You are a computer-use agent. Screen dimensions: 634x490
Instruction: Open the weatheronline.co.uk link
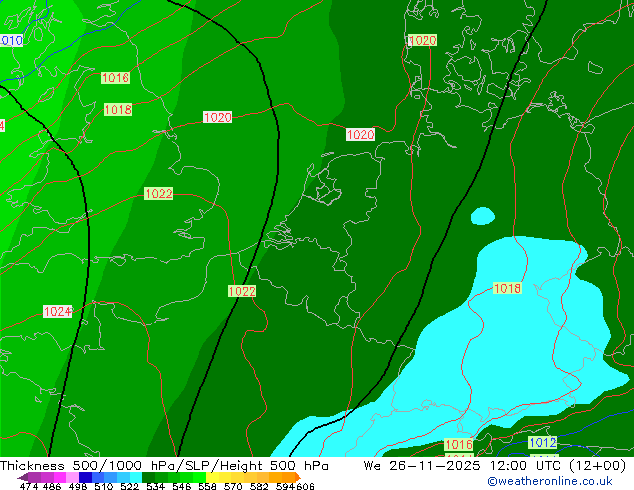(550, 481)
